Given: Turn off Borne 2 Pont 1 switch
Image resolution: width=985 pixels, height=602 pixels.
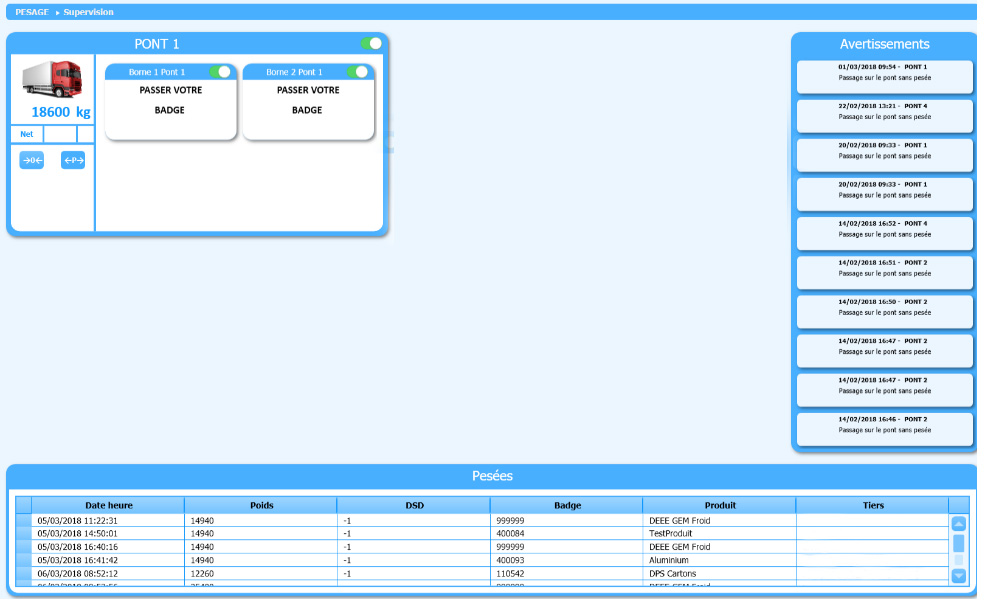Looking at the screenshot, I should click(357, 72).
